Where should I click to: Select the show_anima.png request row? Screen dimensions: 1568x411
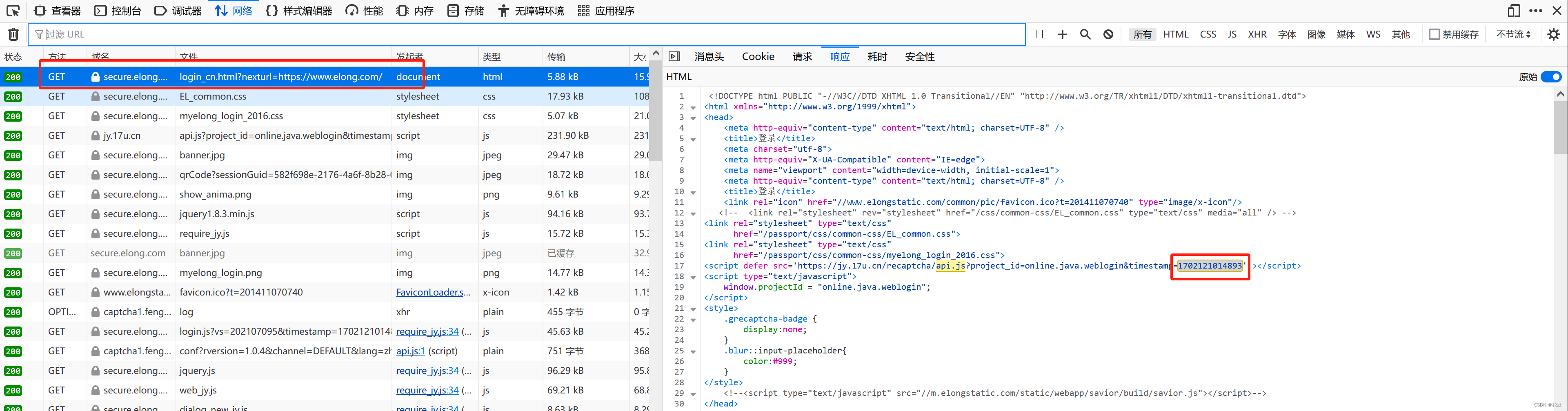click(325, 194)
